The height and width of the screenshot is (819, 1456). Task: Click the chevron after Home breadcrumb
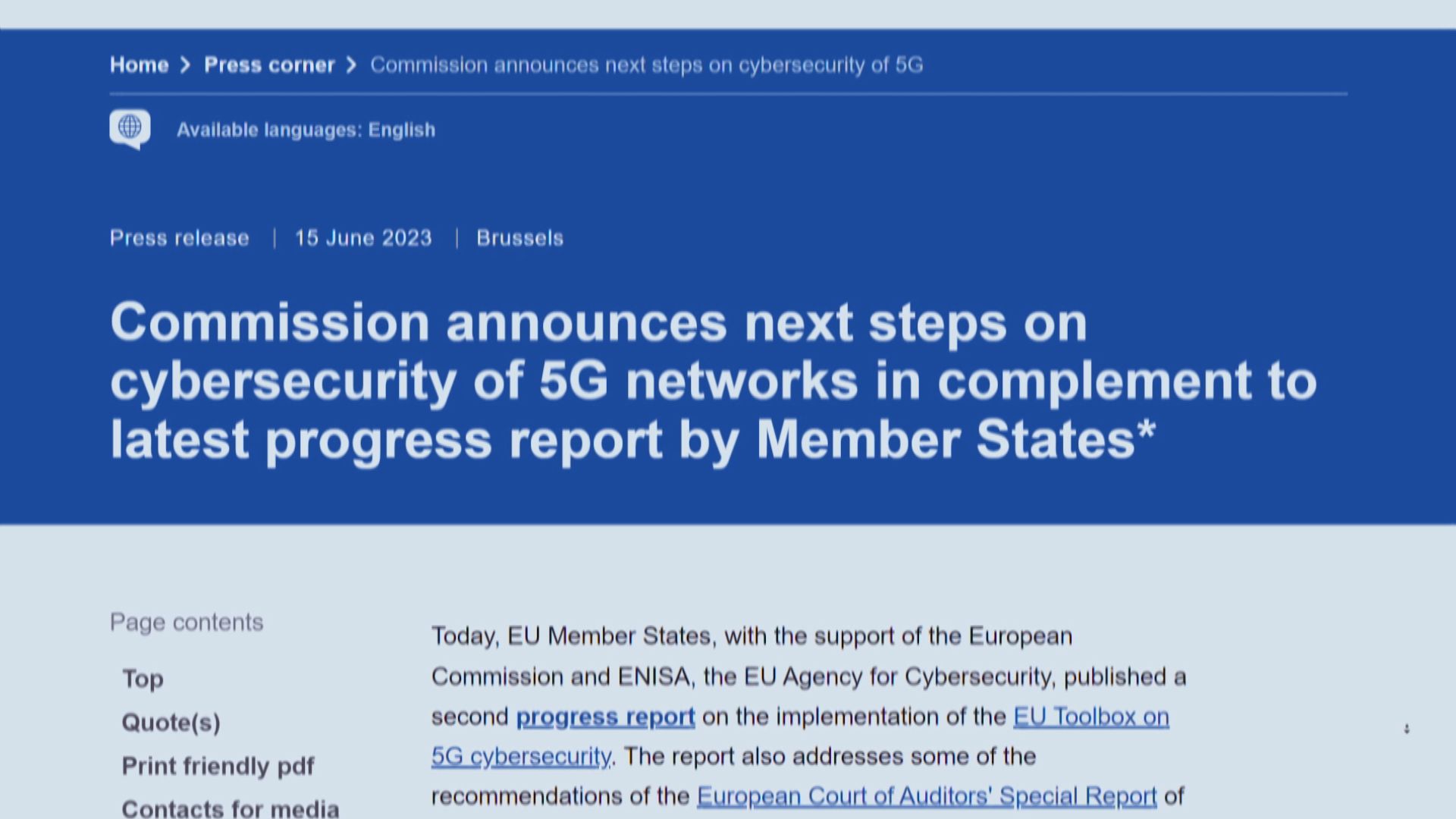[x=186, y=65]
